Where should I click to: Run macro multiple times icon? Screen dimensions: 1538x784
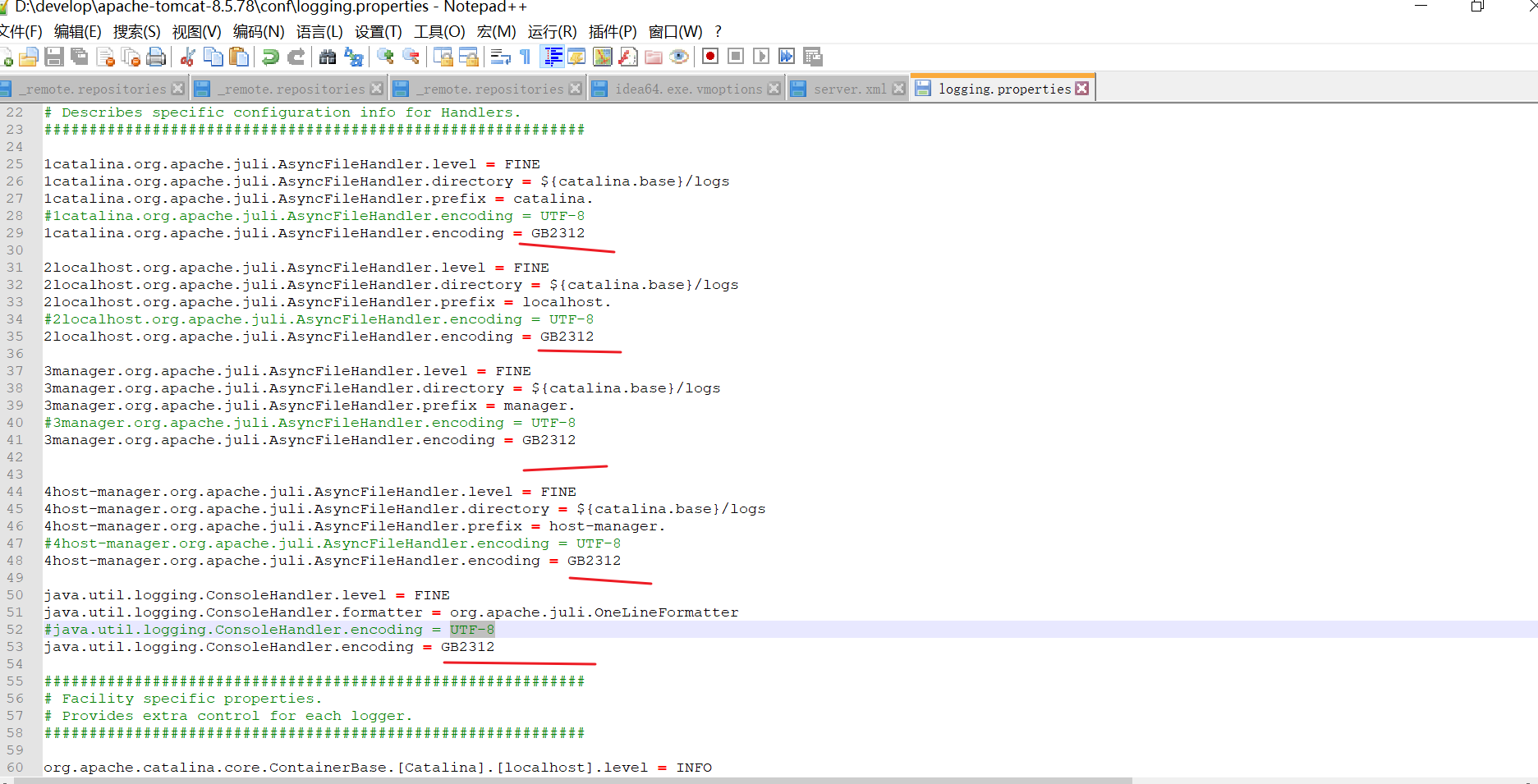(x=787, y=57)
